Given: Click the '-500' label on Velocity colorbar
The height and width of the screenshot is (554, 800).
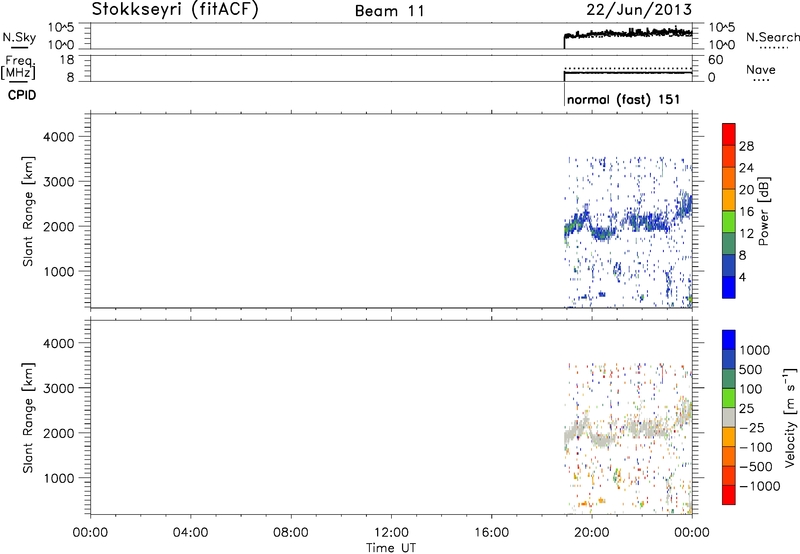Looking at the screenshot, I should (x=755, y=467).
